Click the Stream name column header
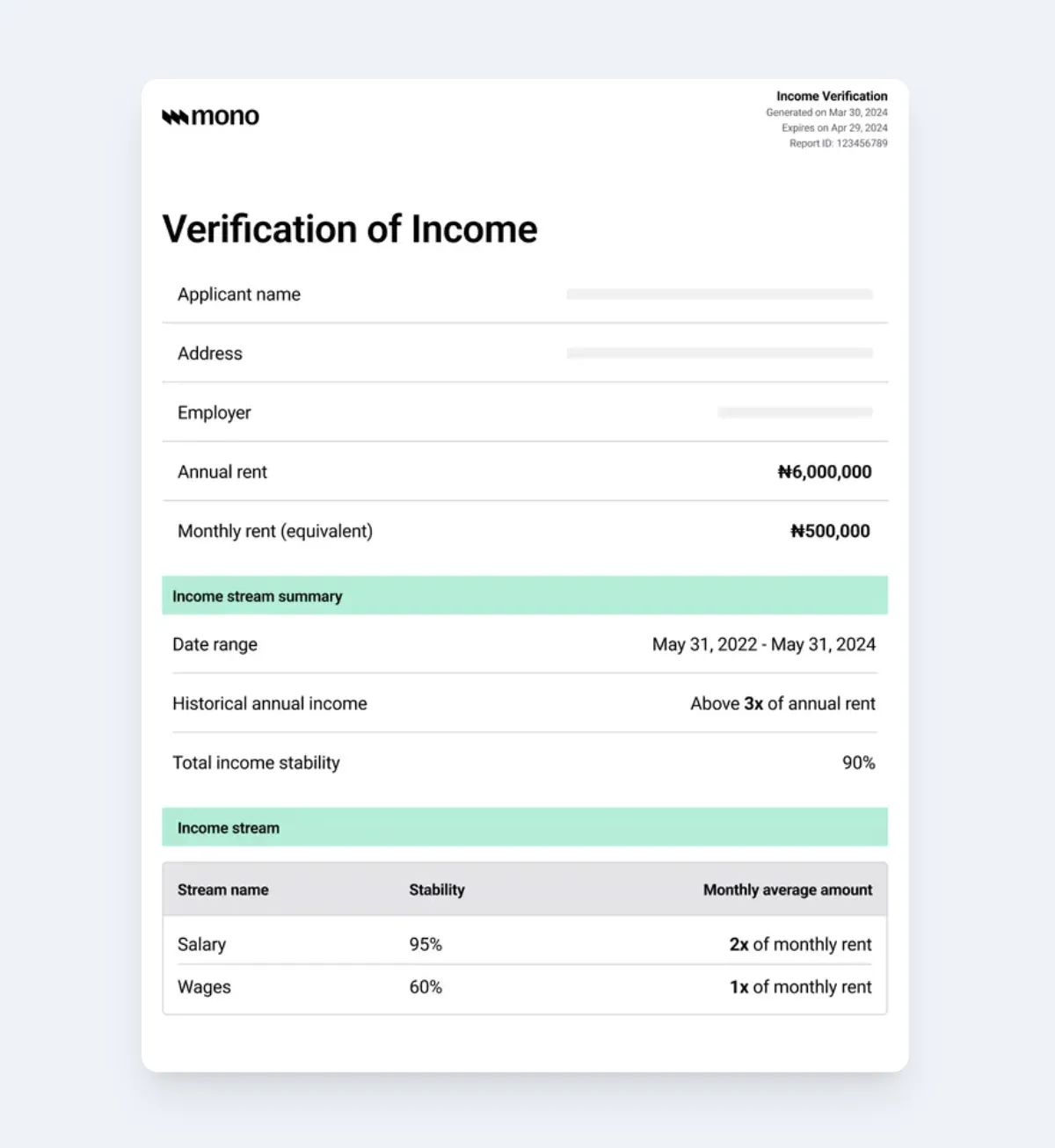This screenshot has height=1148, width=1055. tap(223, 890)
